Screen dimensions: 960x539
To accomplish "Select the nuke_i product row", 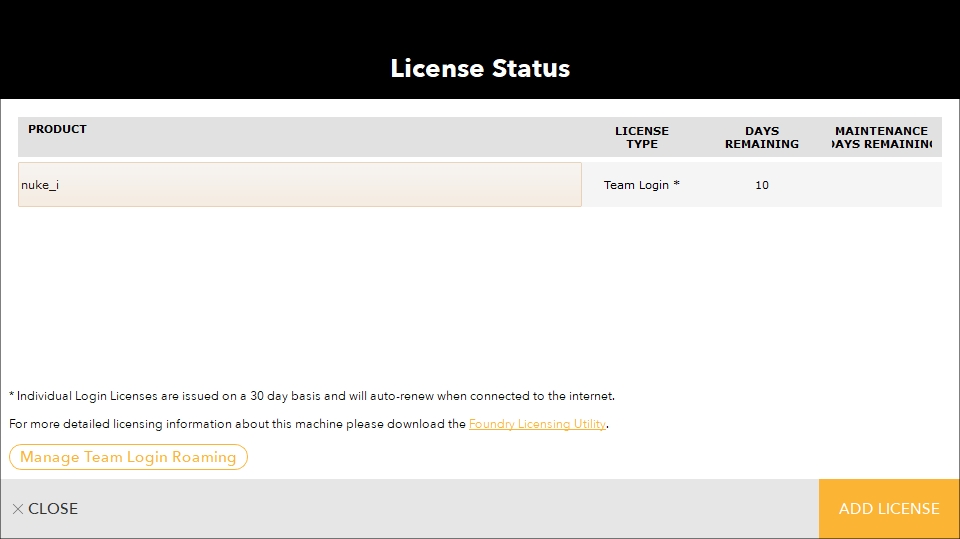I will pyautogui.click(x=299, y=185).
